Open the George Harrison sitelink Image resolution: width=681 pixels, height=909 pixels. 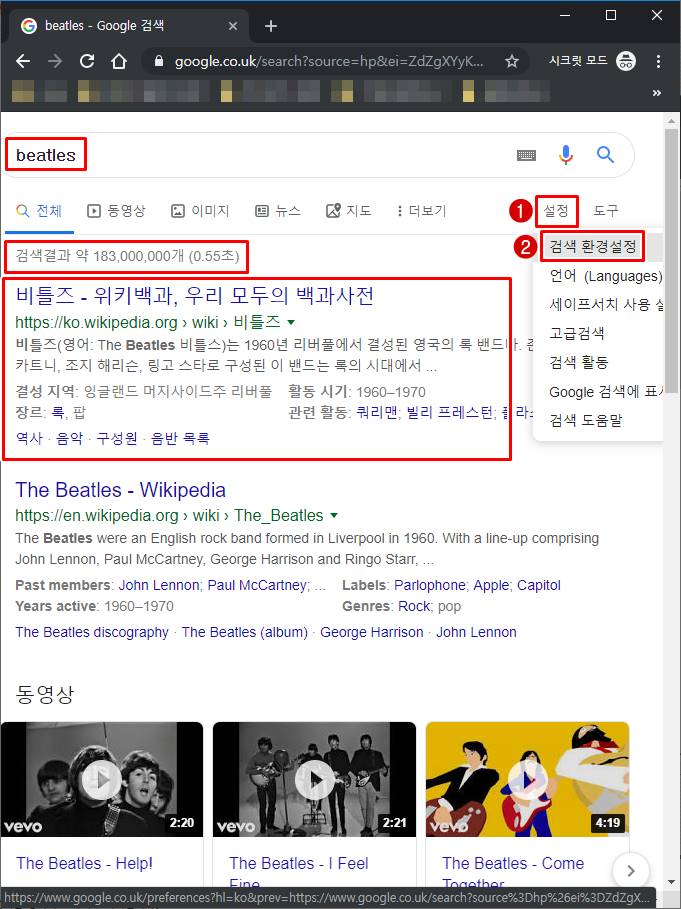tap(372, 632)
